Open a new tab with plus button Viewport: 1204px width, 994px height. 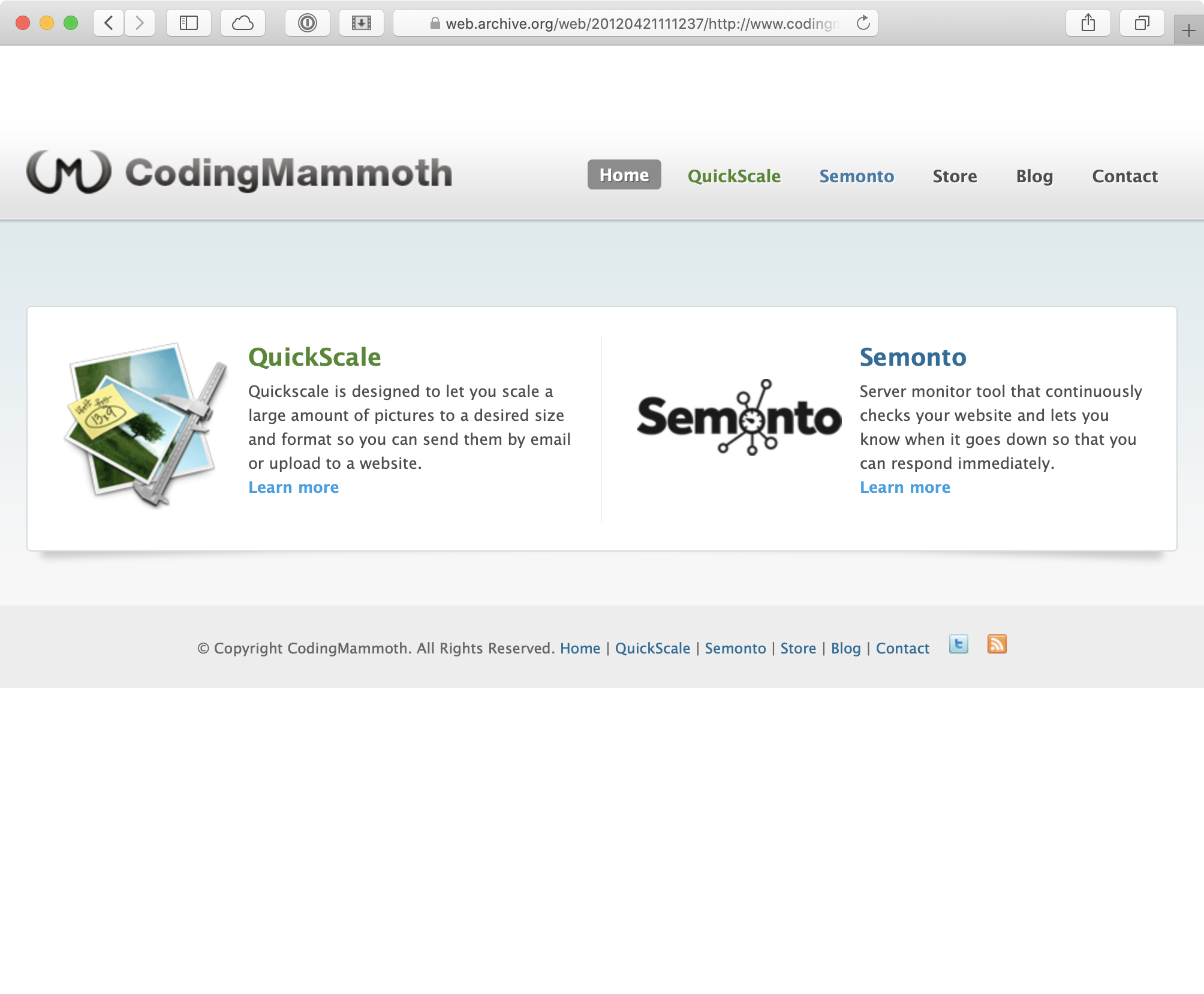click(1188, 31)
